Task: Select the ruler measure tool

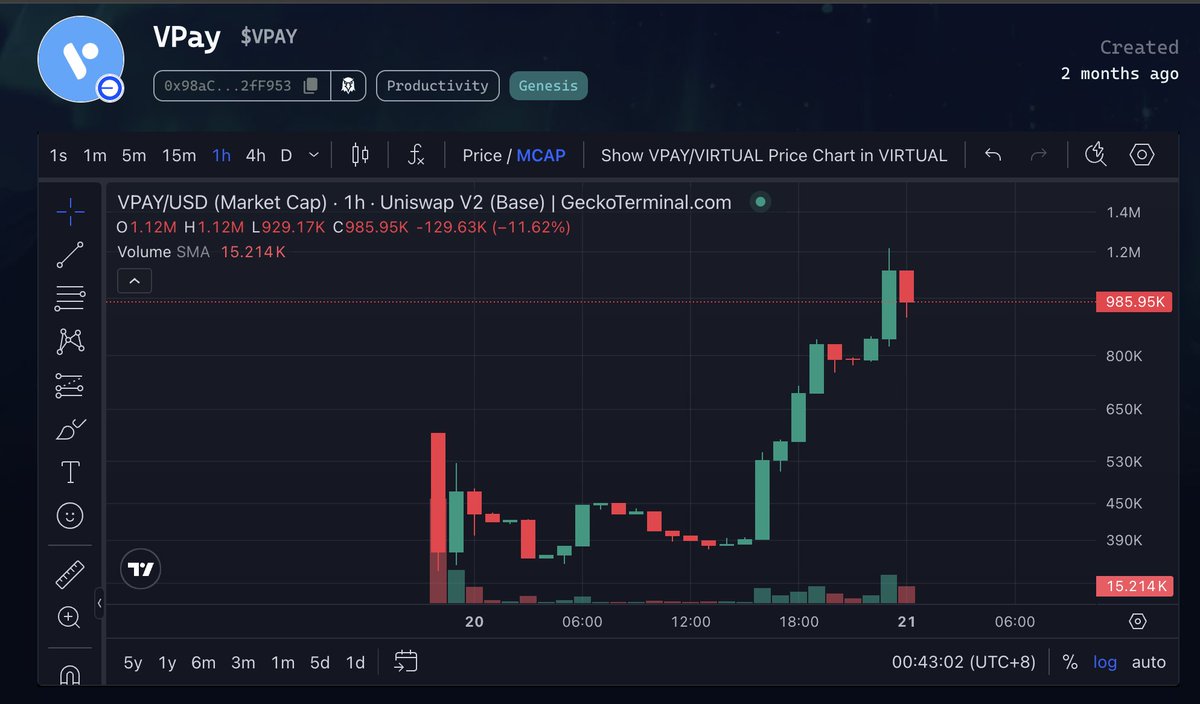Action: tap(70, 574)
